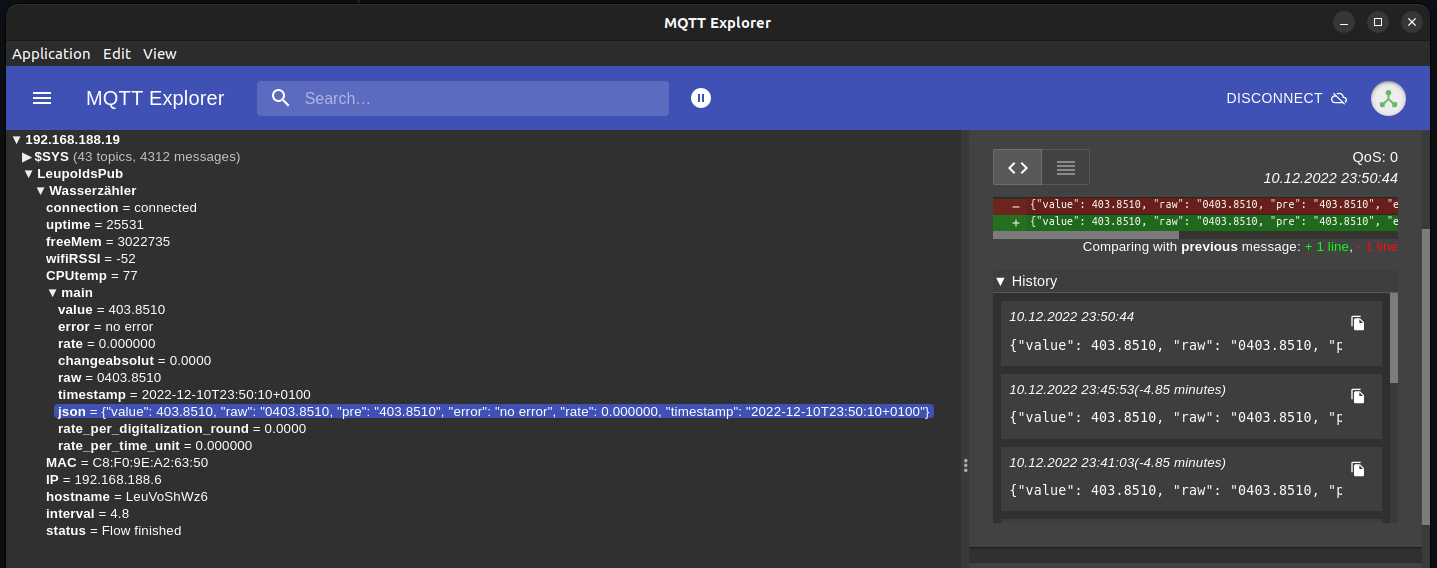Copy the 23:41:03 history message
The image size is (1437, 568).
[1357, 468]
